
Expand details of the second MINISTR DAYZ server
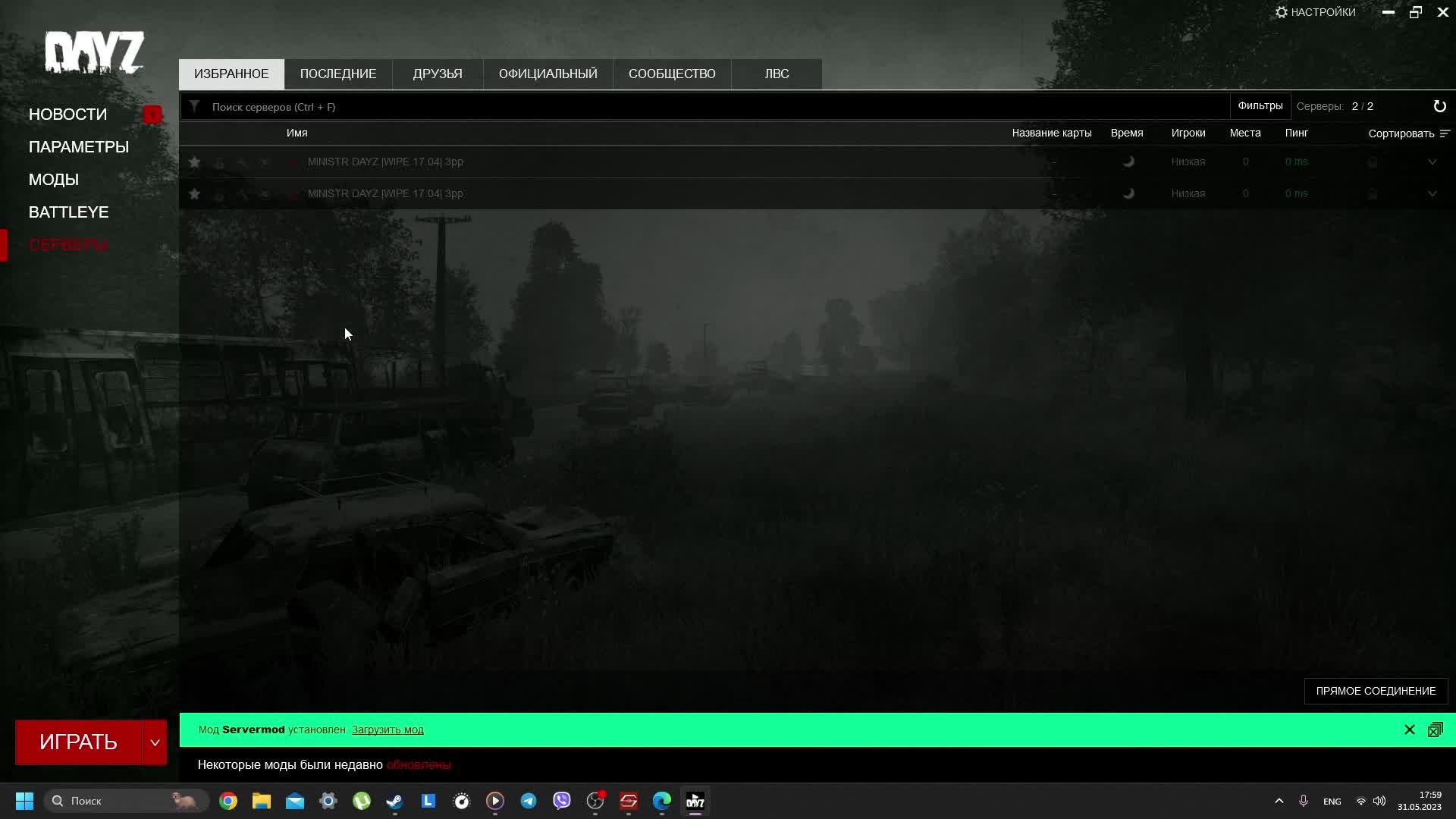coord(1432,193)
